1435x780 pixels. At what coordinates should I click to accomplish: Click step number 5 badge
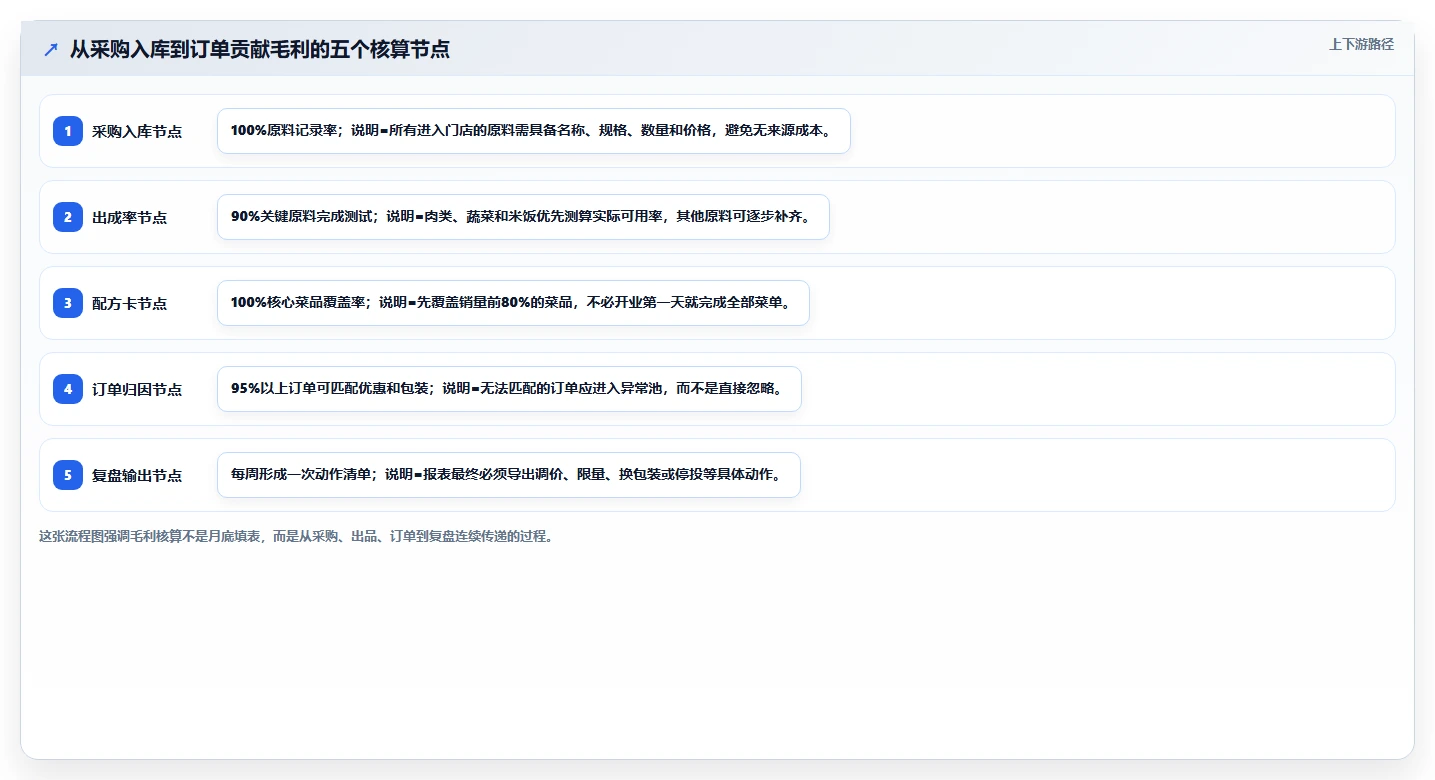68,475
